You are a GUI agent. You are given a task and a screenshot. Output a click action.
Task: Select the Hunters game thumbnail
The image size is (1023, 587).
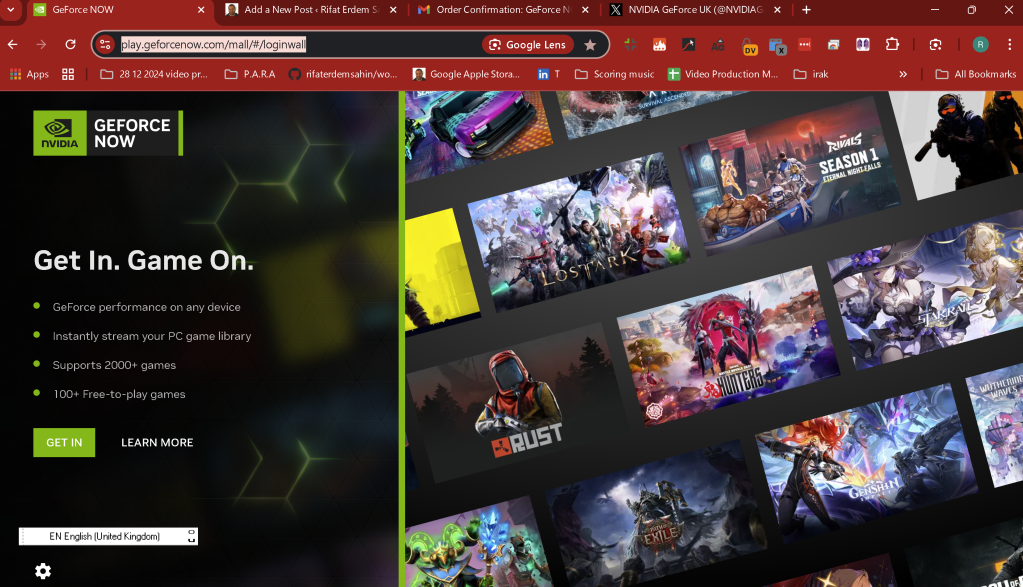(727, 346)
